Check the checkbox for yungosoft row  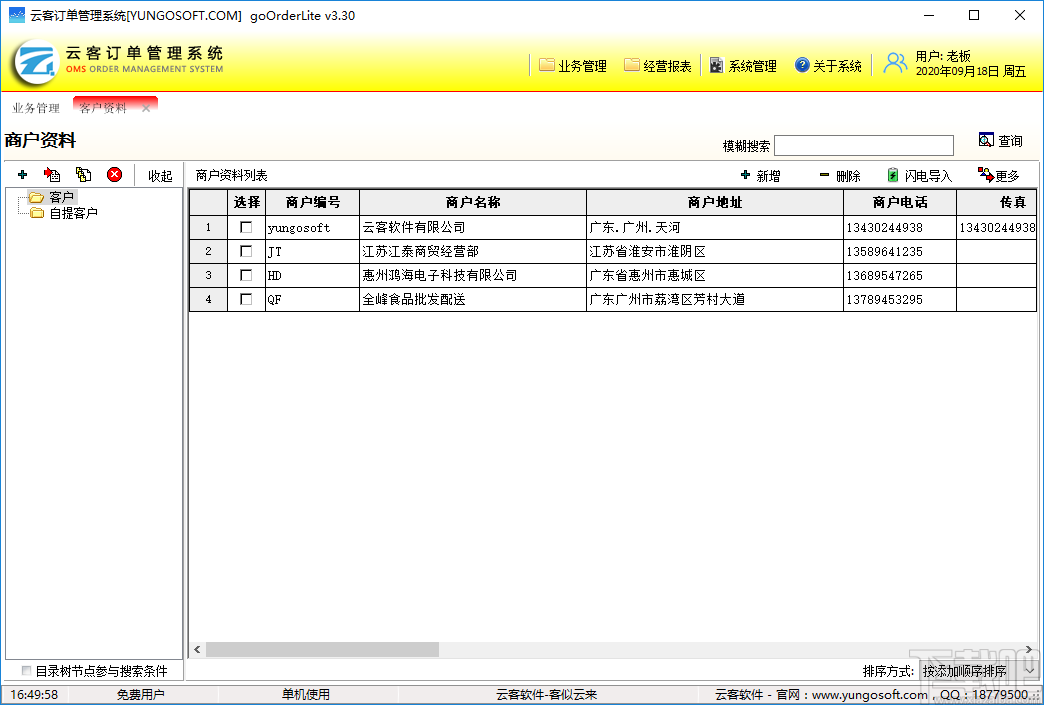coord(245,227)
